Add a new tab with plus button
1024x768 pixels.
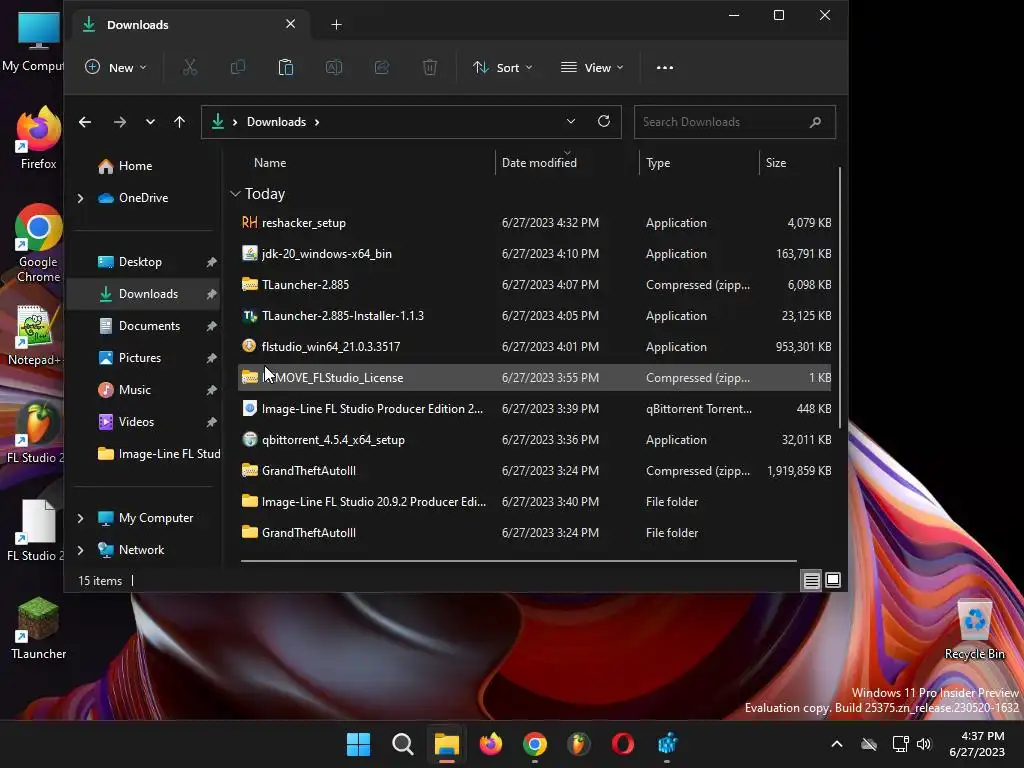click(x=336, y=25)
